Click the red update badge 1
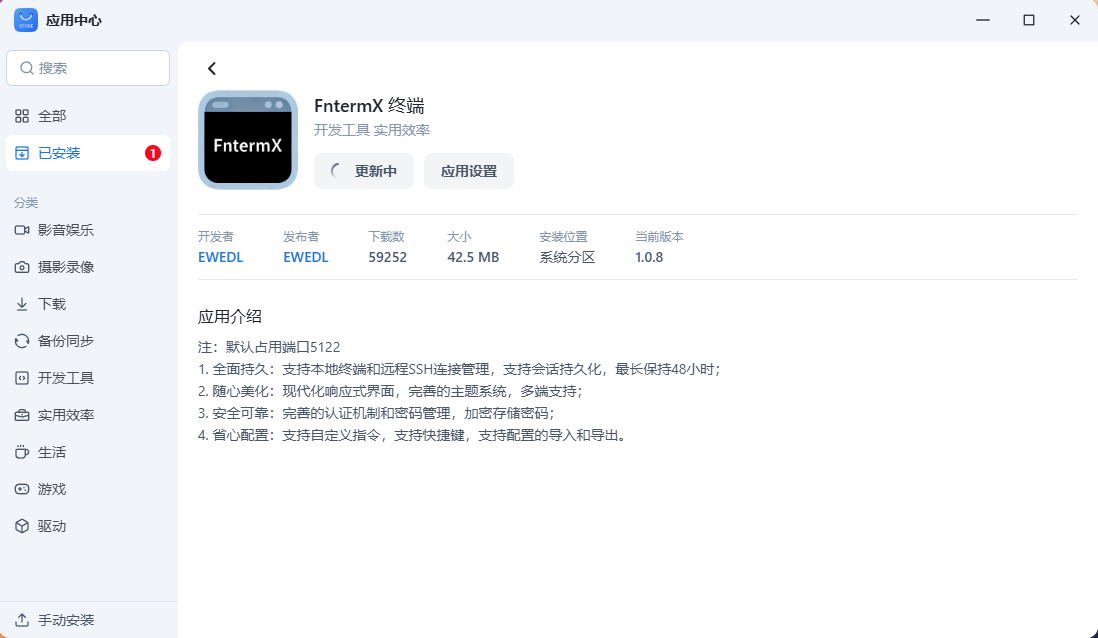Viewport: 1098px width, 638px height. (153, 153)
